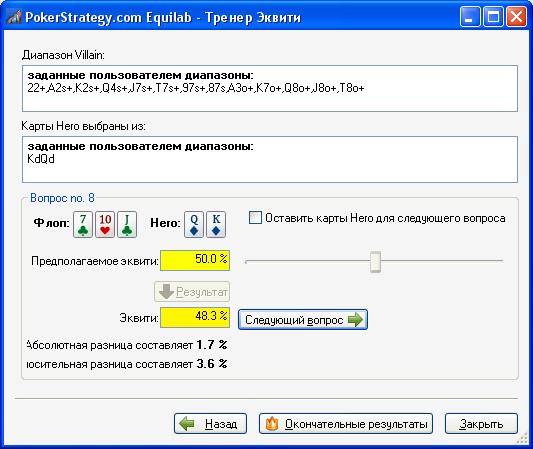The width and height of the screenshot is (533, 449).
Task: Click the KdQd Hero range text
Action: click(41, 159)
